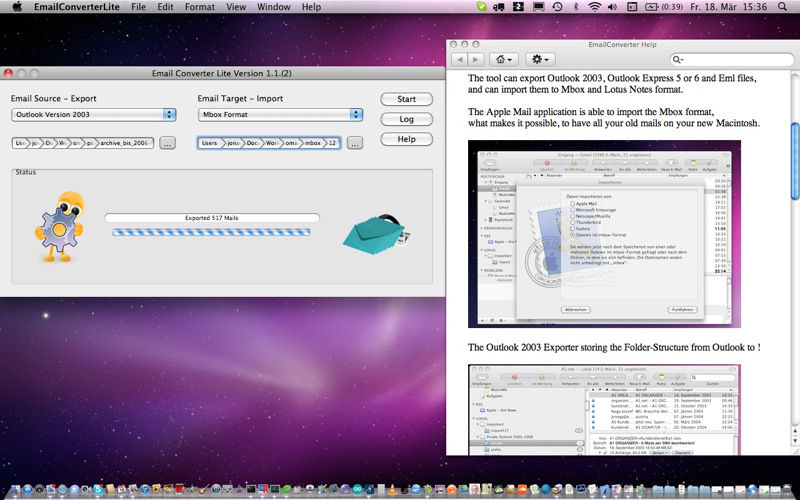Image resolution: width=800 pixels, height=500 pixels.
Task: Open the Edit menu
Action: (165, 7)
